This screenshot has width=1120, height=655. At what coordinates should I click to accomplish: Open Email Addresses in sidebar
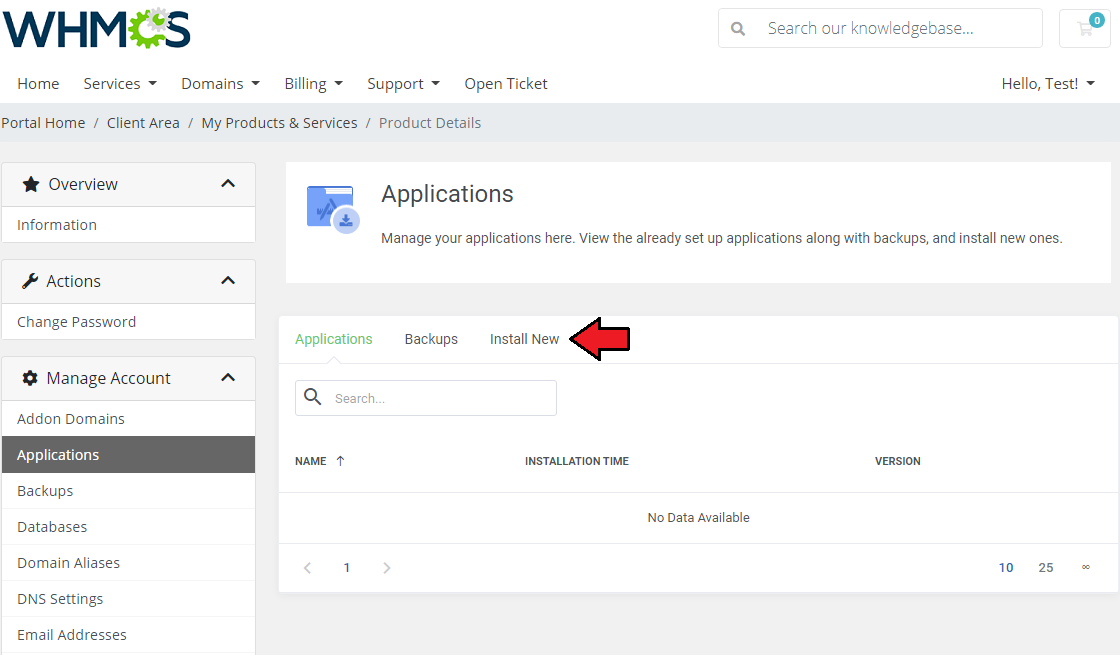click(x=129, y=635)
